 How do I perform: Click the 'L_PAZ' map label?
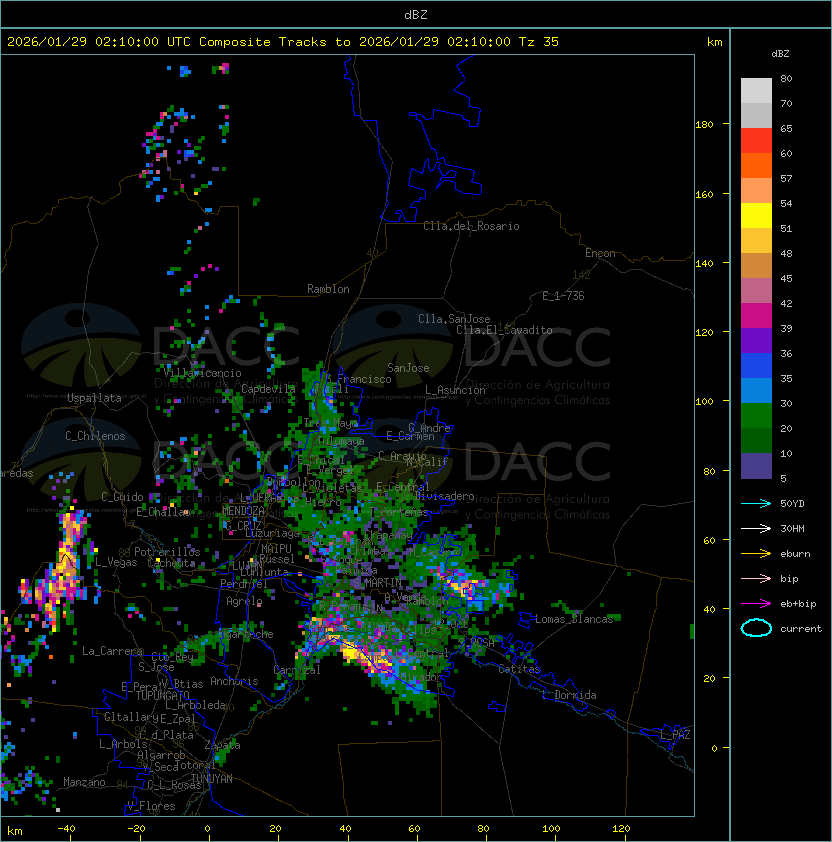coord(675,735)
